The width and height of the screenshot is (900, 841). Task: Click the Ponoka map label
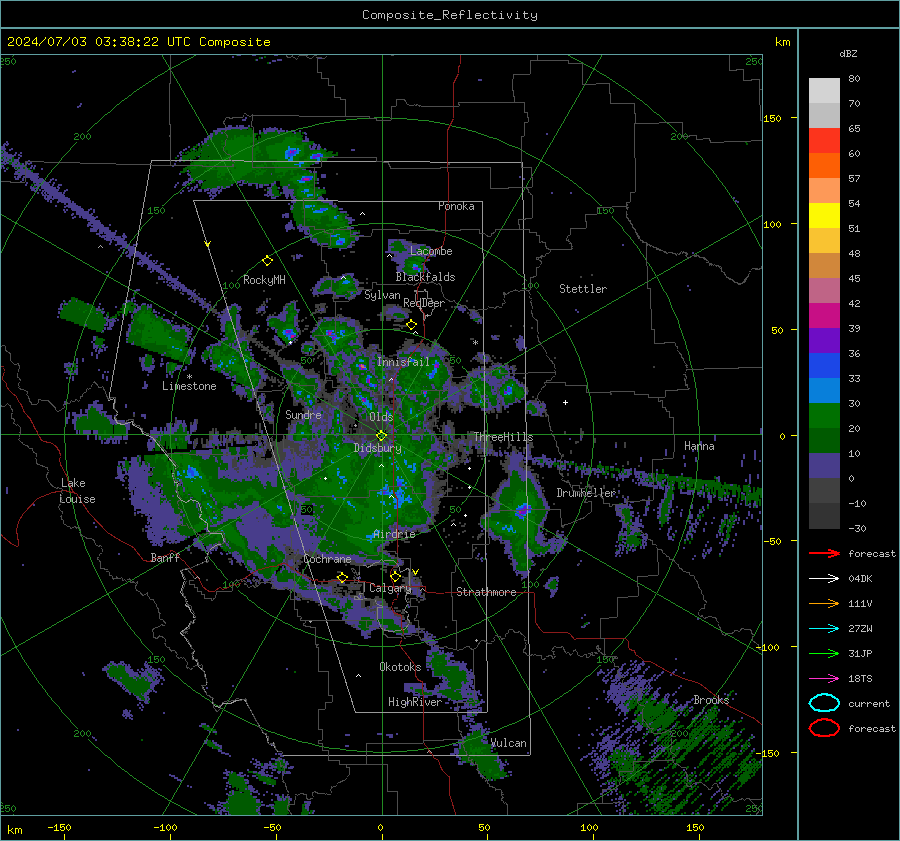click(x=456, y=206)
